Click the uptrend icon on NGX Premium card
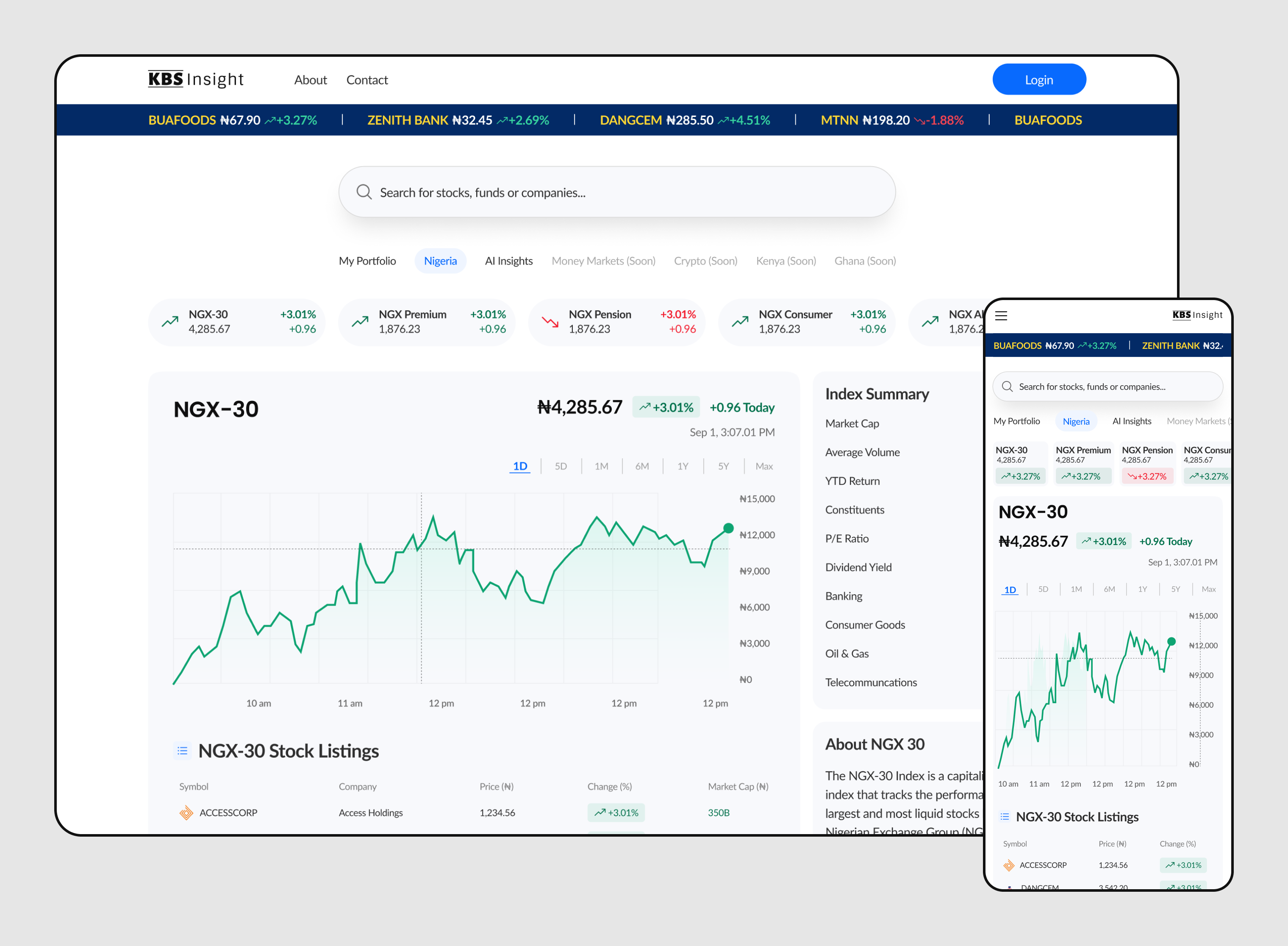The image size is (1288, 946). [x=360, y=322]
